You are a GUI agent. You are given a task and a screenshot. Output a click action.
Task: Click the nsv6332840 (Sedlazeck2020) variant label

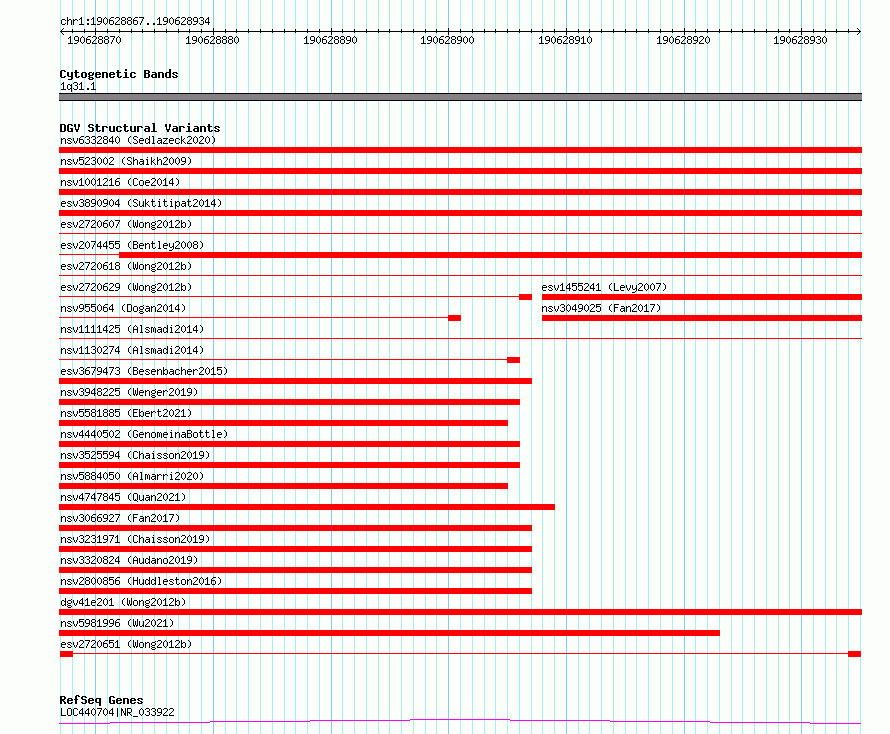138,140
